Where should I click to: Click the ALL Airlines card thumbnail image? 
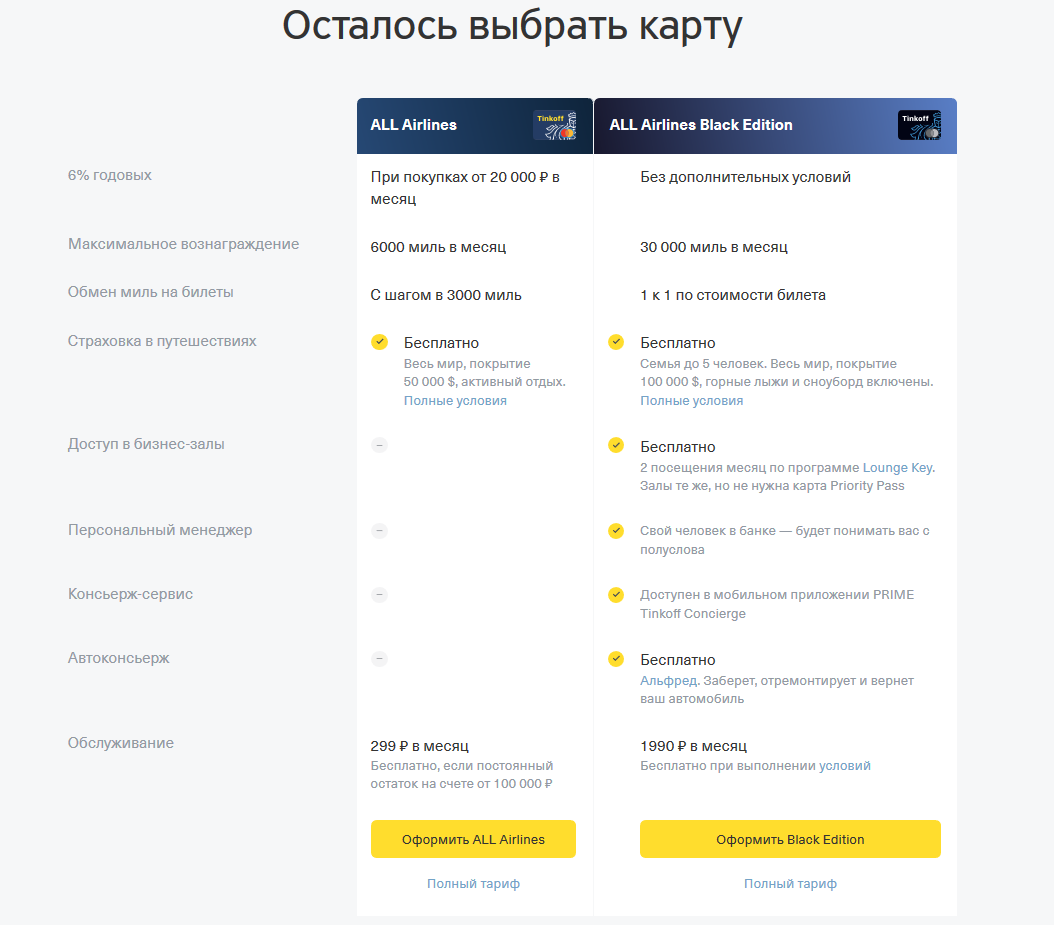tap(555, 126)
